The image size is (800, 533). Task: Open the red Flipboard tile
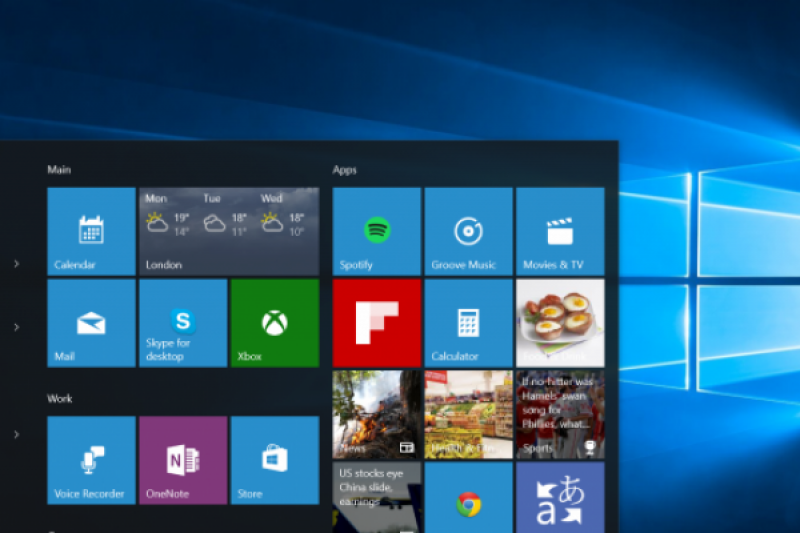coord(376,323)
